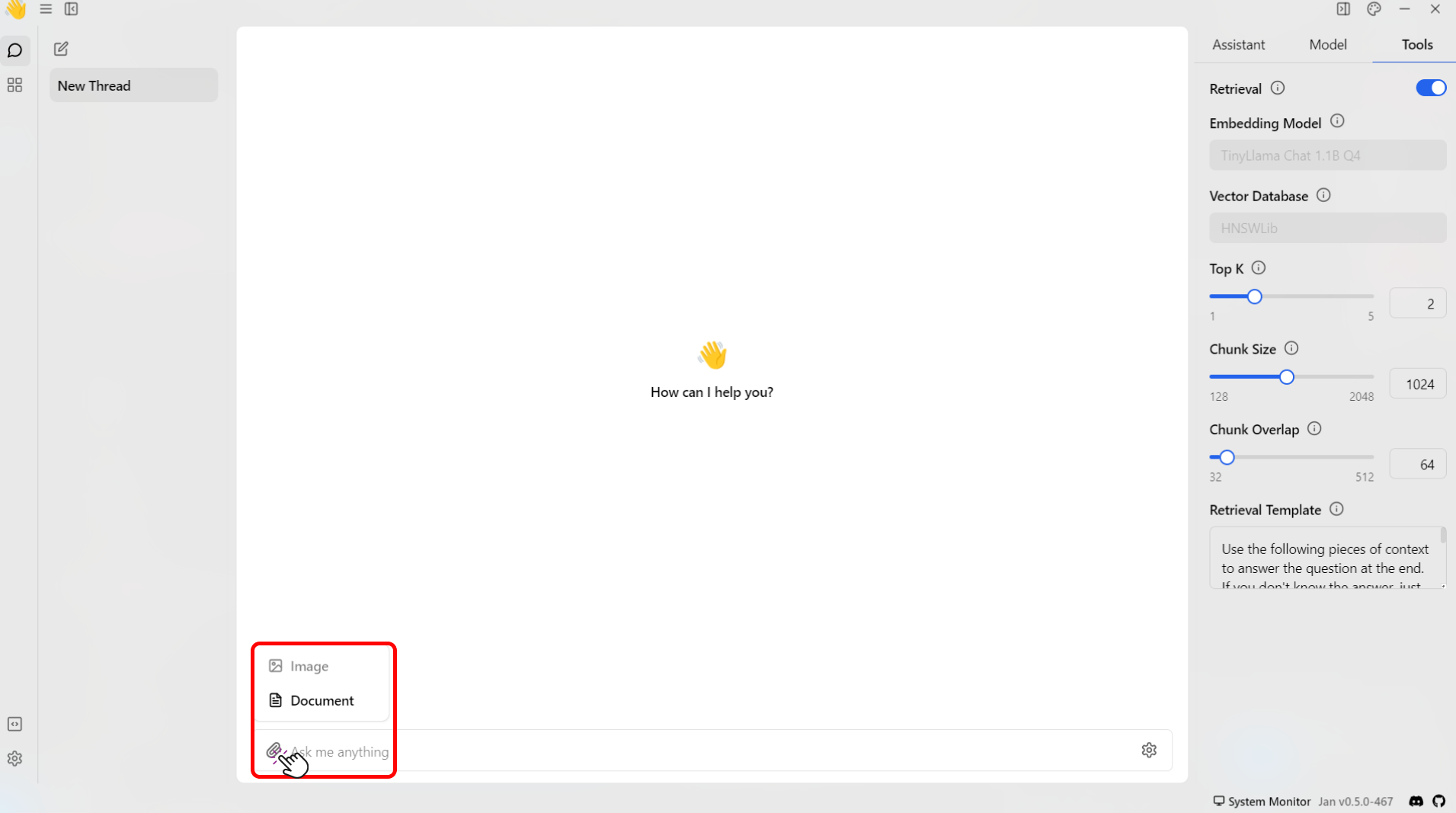Click the Retrieval Template scrollbar
The height and width of the screenshot is (813, 1456).
click(1443, 536)
